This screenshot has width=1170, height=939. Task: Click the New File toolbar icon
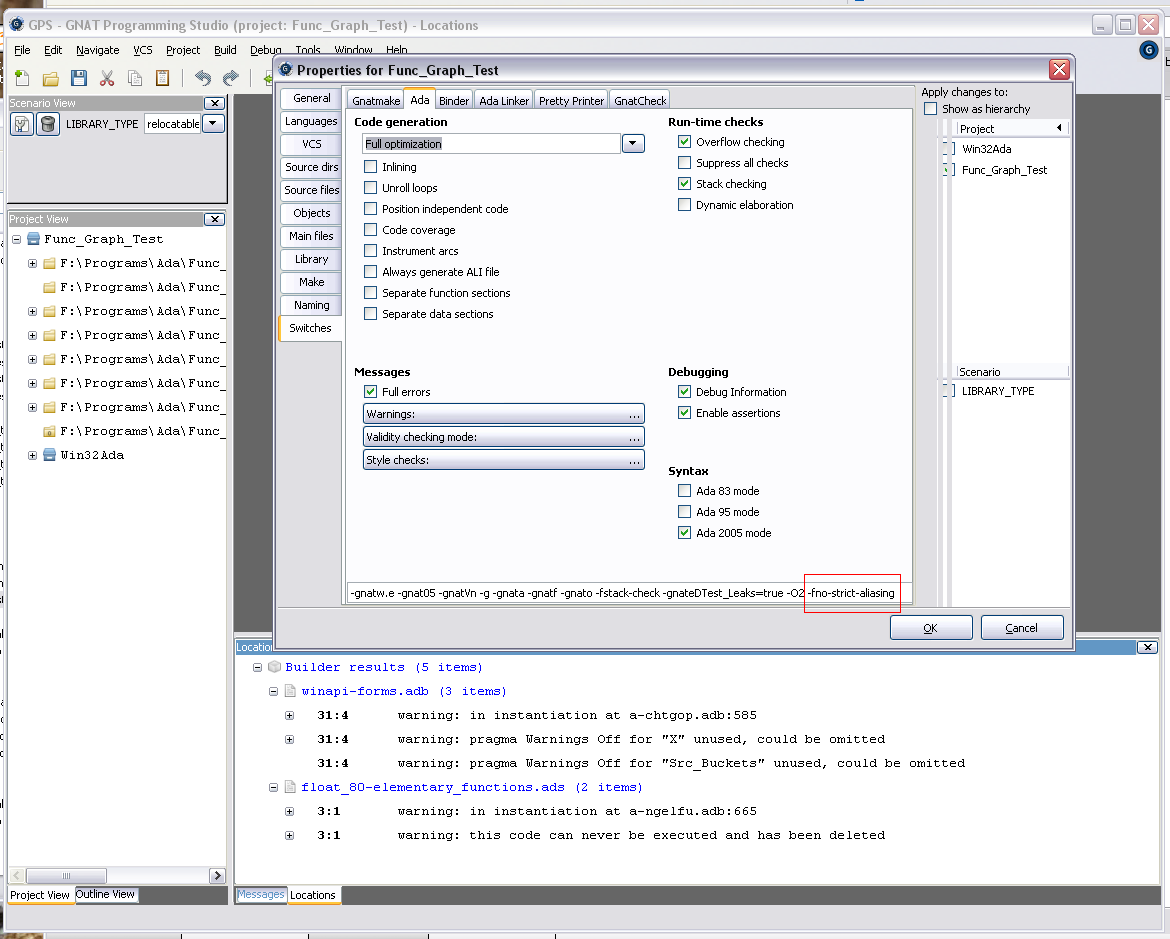pyautogui.click(x=22, y=78)
